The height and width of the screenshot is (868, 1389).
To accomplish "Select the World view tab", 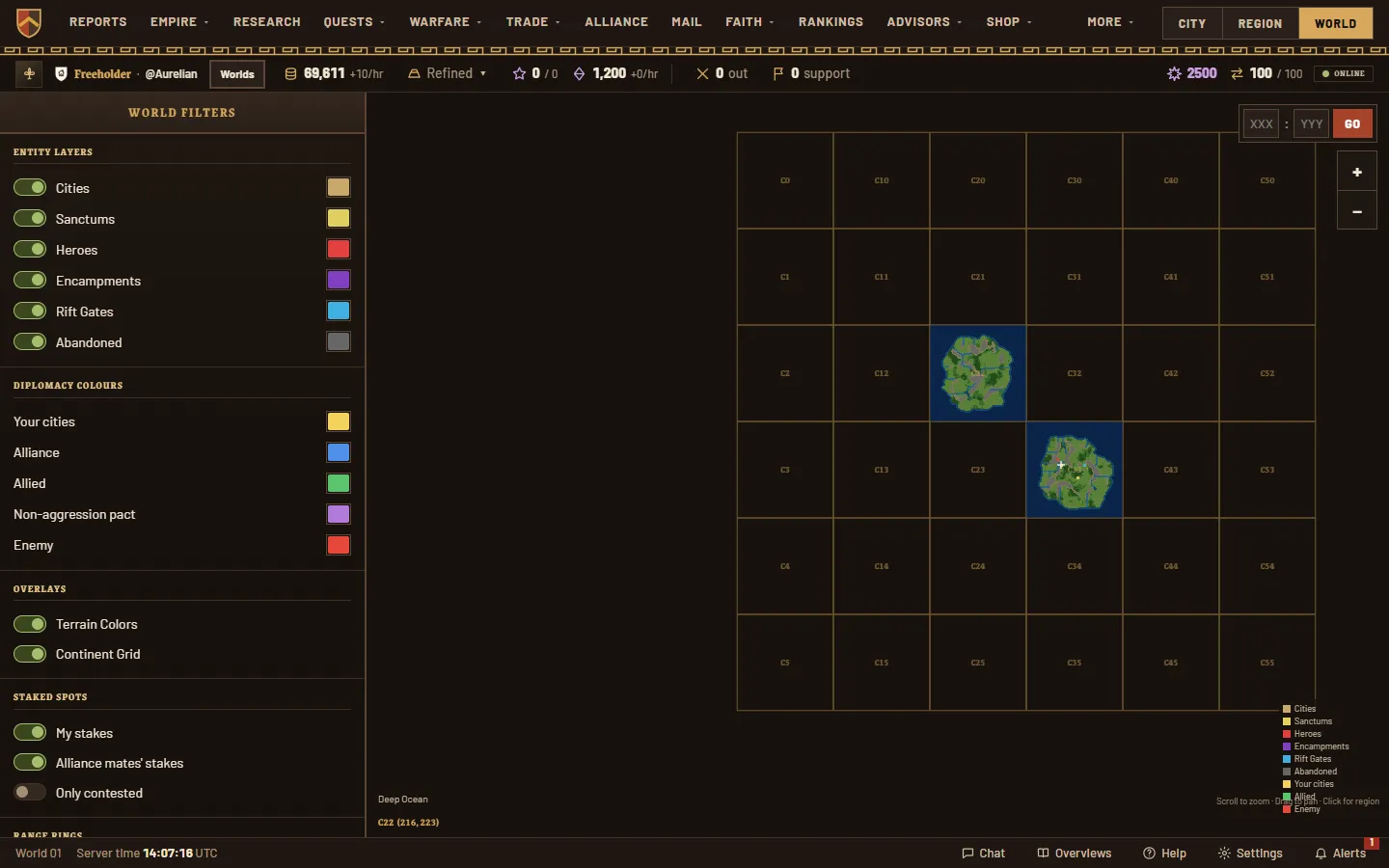I will [1335, 23].
